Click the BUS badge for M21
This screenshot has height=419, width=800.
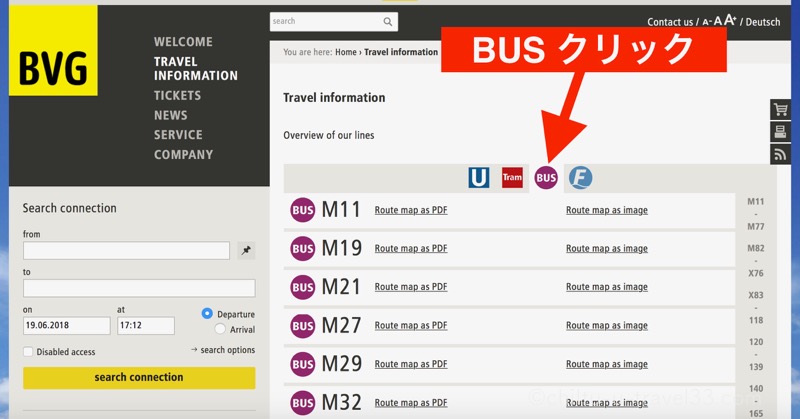pyautogui.click(x=303, y=287)
